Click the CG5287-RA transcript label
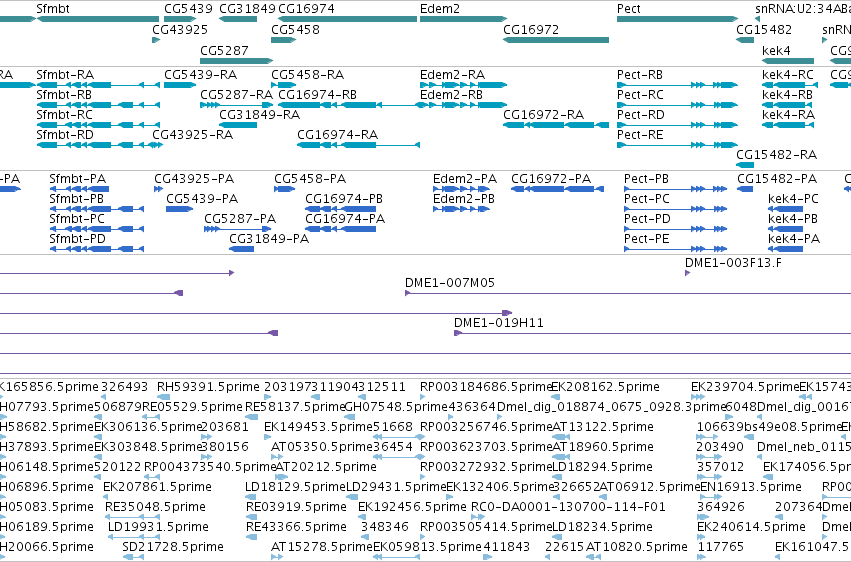The height and width of the screenshot is (562, 851). 237,94
